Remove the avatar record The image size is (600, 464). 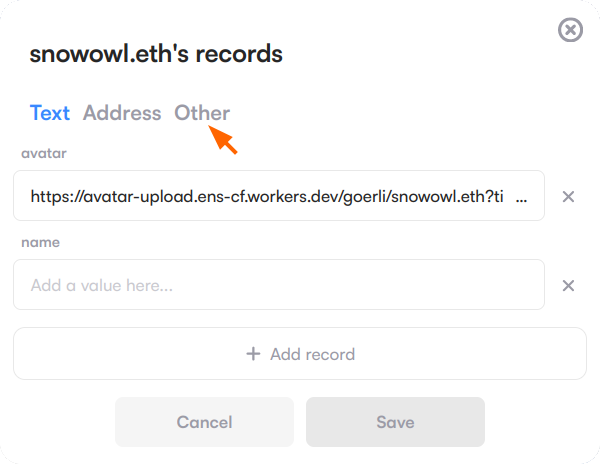click(x=568, y=197)
